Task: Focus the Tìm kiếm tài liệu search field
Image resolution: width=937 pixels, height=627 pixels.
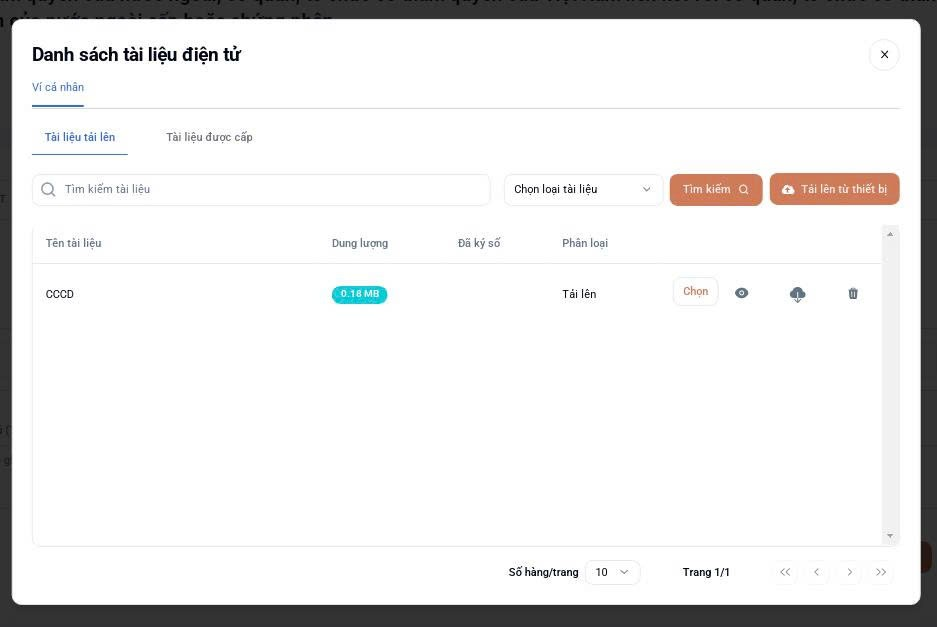Action: 261,189
